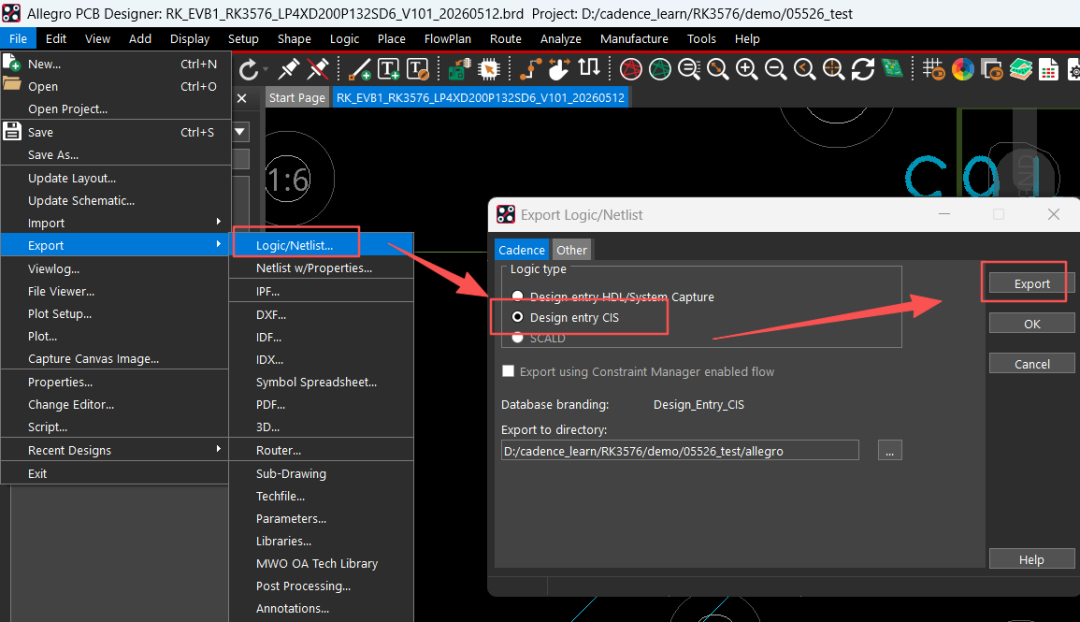Image resolution: width=1080 pixels, height=622 pixels.
Task: Choose MWO OA Tech Library entry
Action: [x=321, y=563]
